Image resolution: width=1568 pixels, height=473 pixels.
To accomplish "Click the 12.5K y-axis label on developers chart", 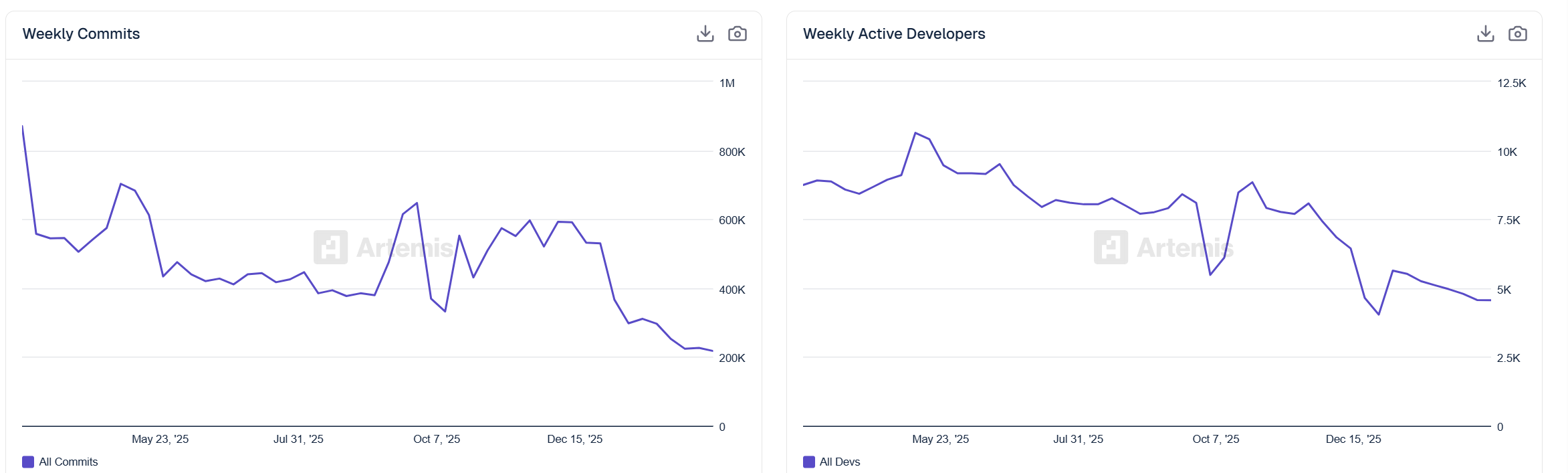I will [x=1511, y=83].
